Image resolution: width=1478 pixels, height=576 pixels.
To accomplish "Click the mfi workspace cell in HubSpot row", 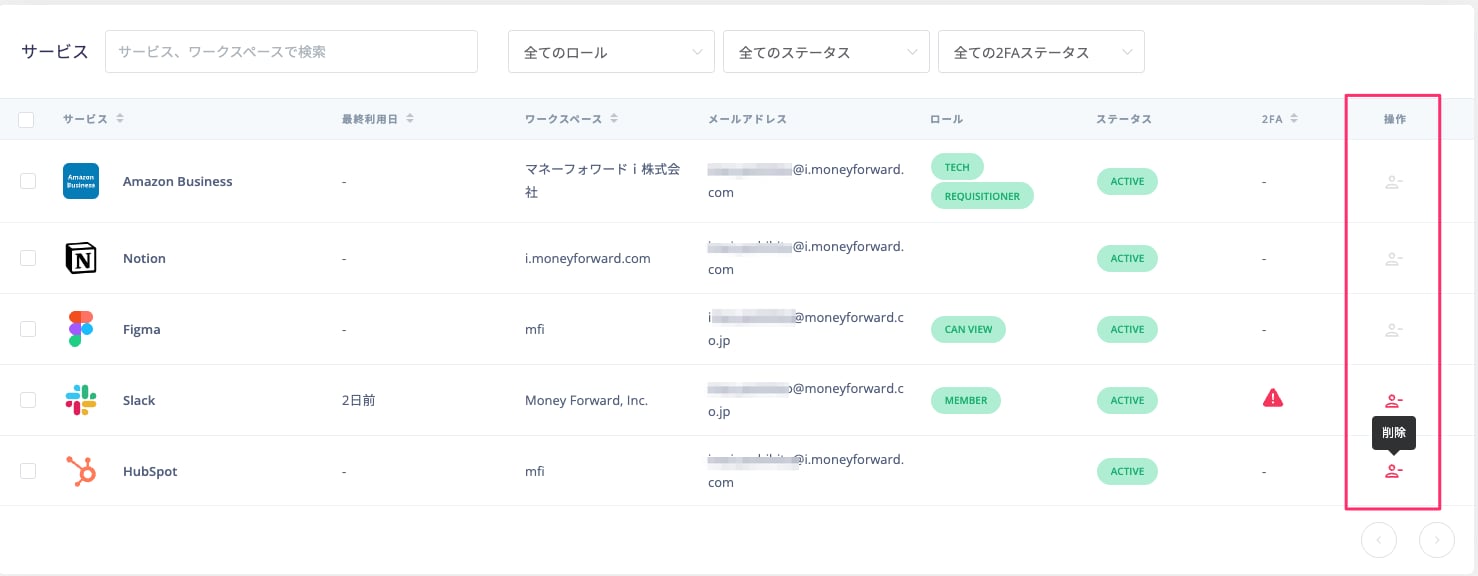I will pos(535,472).
